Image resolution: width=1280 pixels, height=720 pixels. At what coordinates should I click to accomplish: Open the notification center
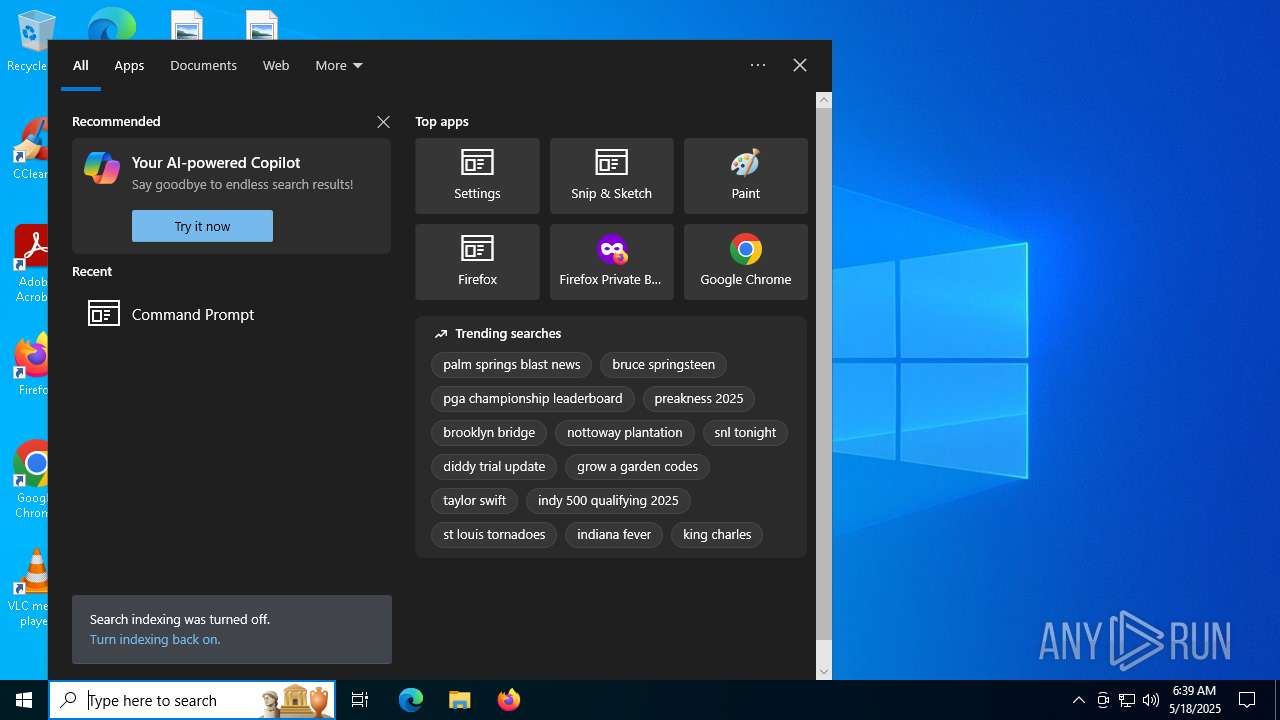click(x=1247, y=700)
